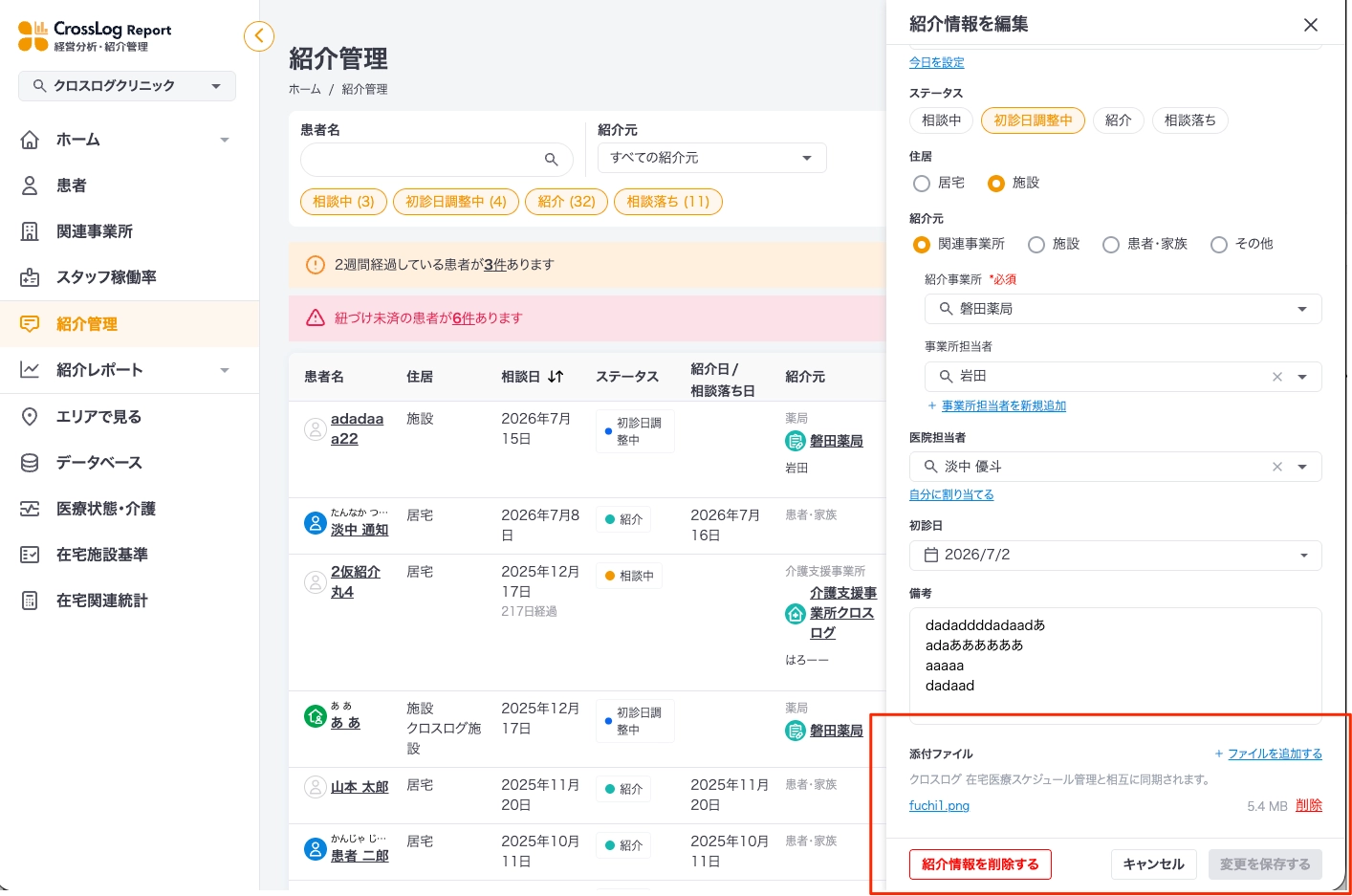Open the すべての紹介元 filter dropdown
Image resolution: width=1352 pixels, height=896 pixels.
coord(712,158)
